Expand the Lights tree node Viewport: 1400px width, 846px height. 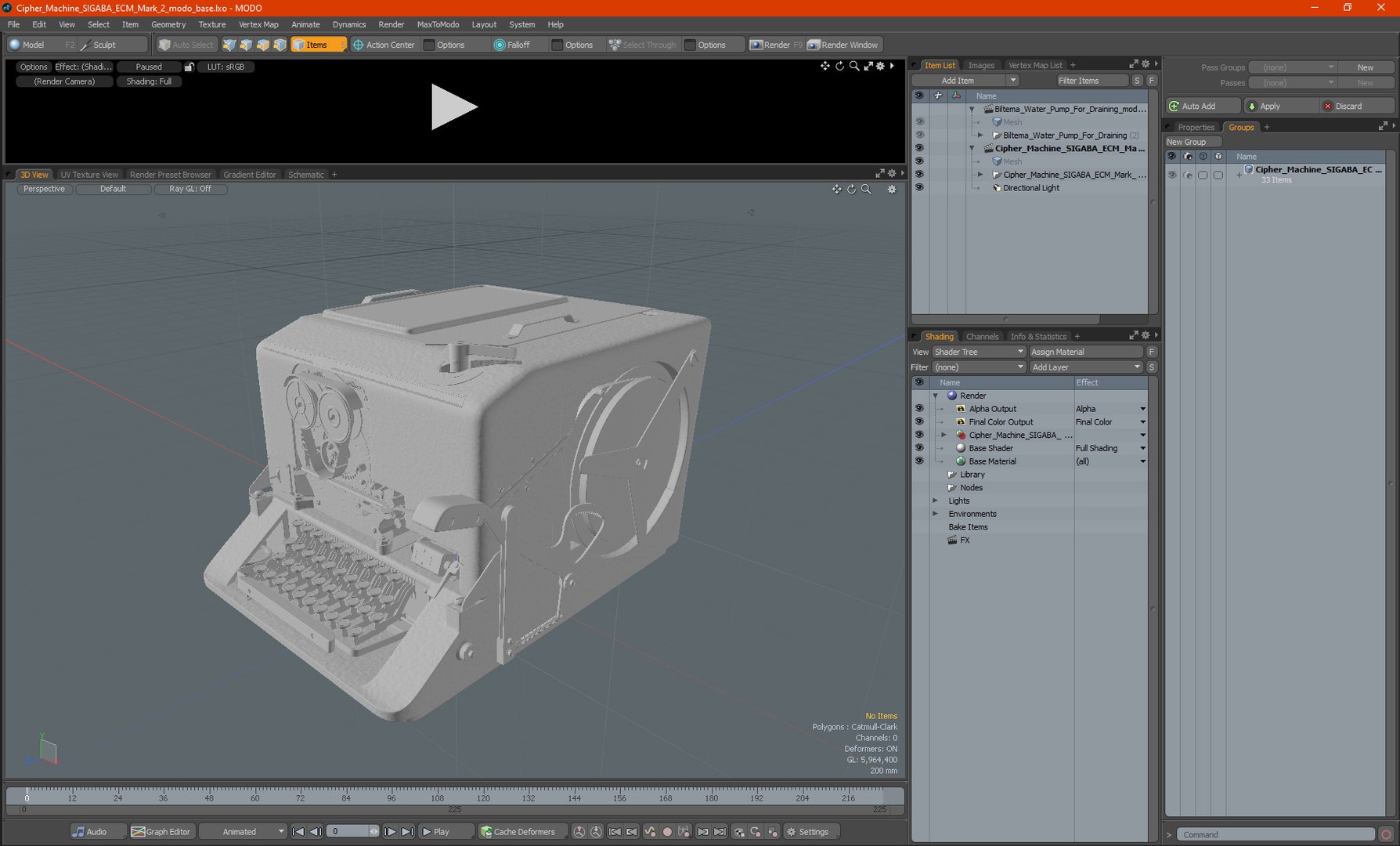(x=935, y=501)
